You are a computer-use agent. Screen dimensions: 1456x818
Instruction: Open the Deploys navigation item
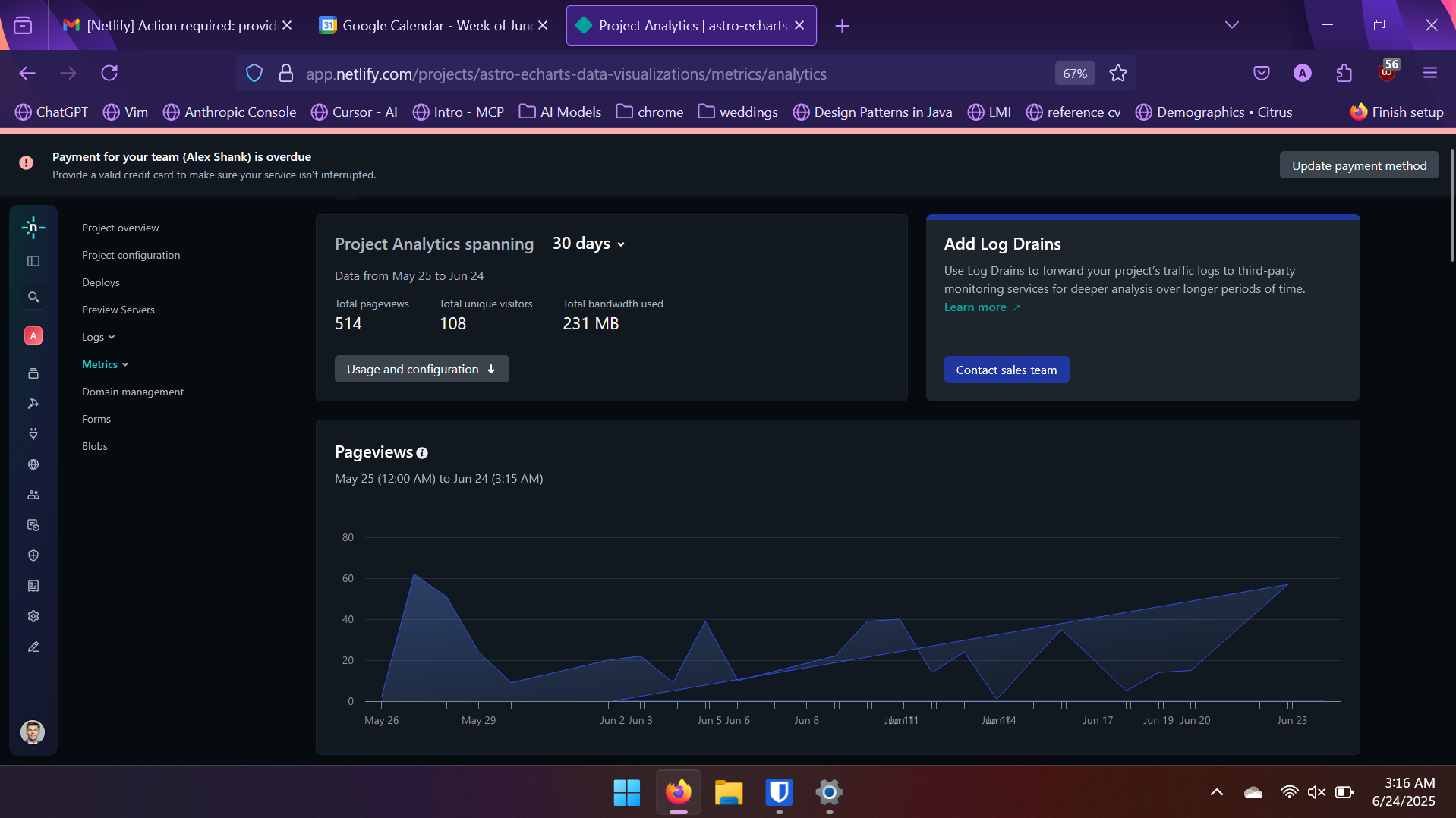click(x=101, y=282)
